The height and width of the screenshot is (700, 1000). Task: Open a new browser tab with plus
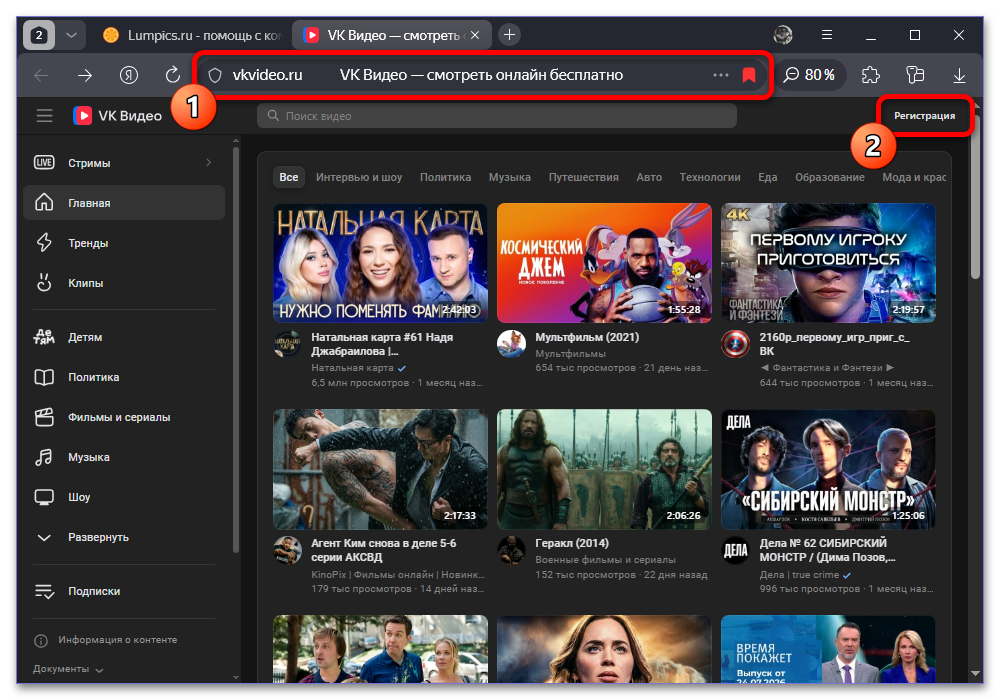click(x=509, y=35)
